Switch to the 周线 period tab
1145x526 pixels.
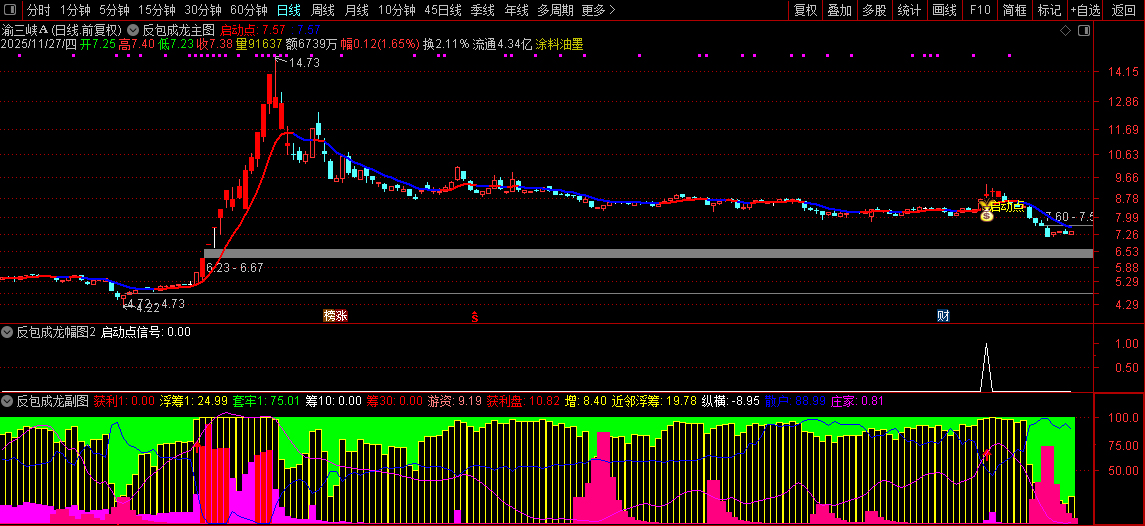click(323, 10)
